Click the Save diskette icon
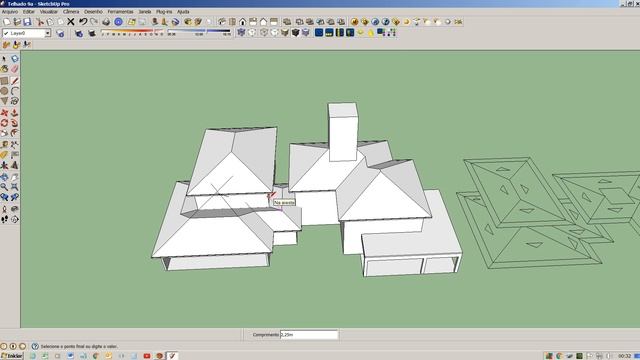This screenshot has height=360, width=640. pos(27,22)
